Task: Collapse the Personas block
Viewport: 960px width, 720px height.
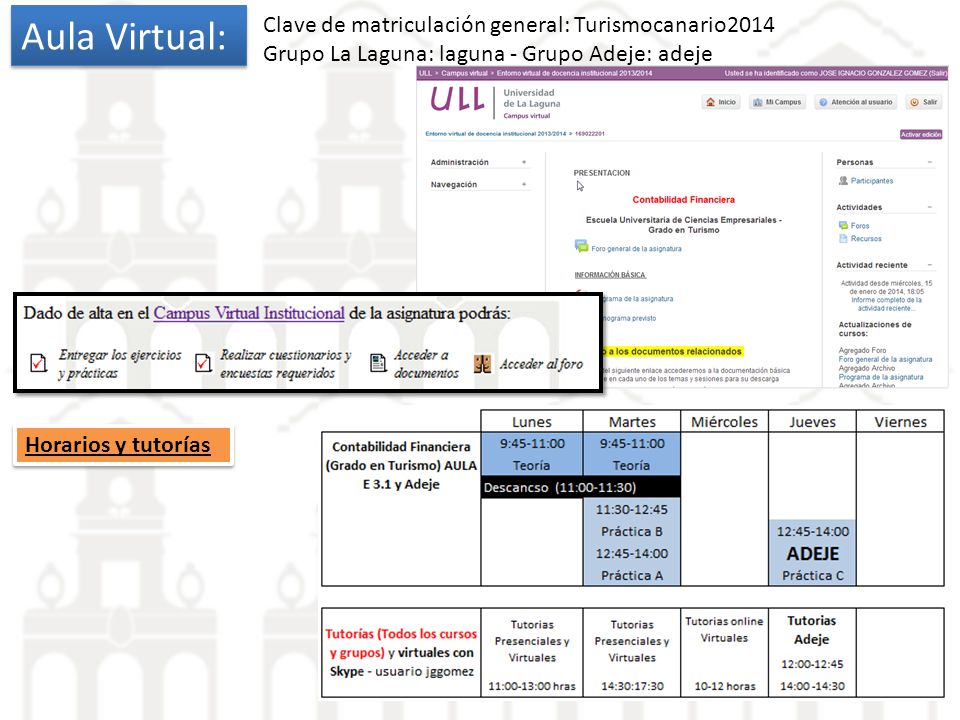Action: pyautogui.click(x=929, y=162)
